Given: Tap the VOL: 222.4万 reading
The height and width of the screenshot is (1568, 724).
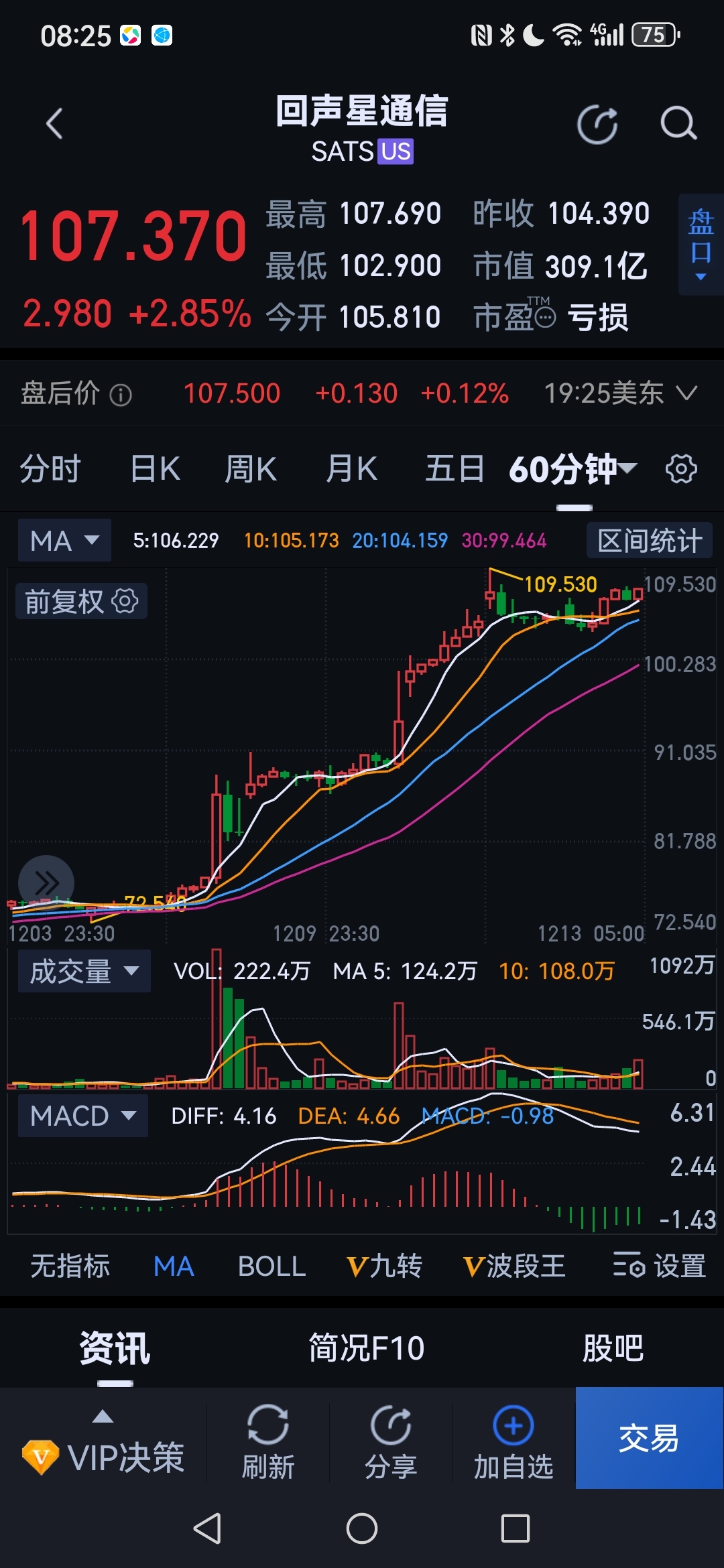Looking at the screenshot, I should [242, 971].
